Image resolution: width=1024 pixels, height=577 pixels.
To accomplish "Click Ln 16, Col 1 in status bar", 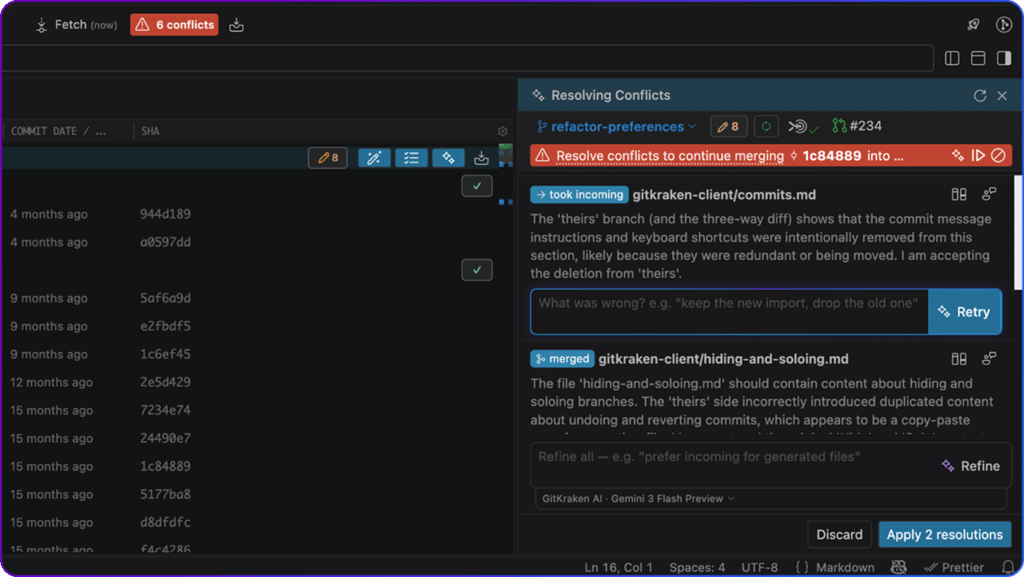I will pos(618,567).
